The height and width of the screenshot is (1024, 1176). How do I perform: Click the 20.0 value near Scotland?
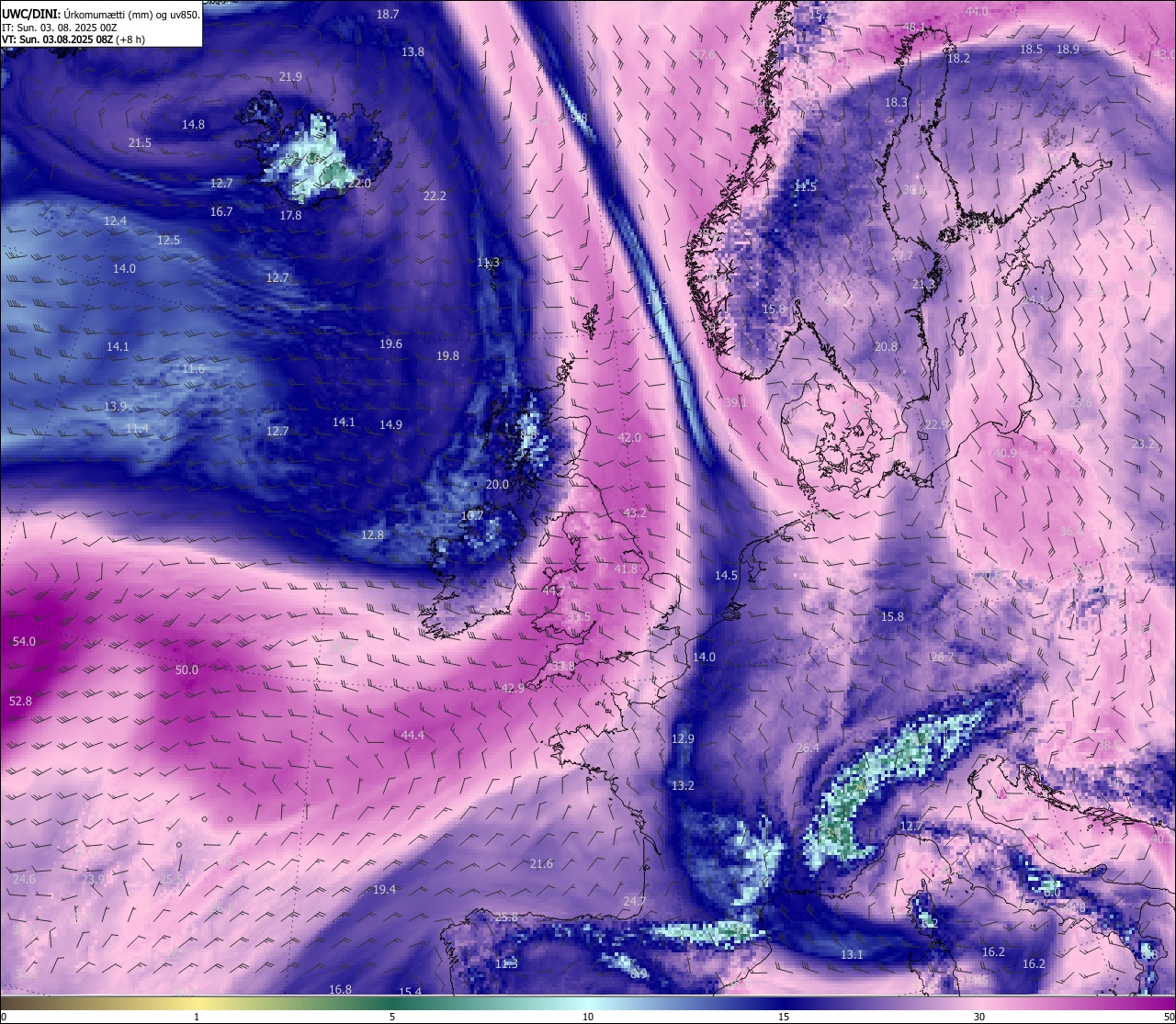pyautogui.click(x=497, y=484)
